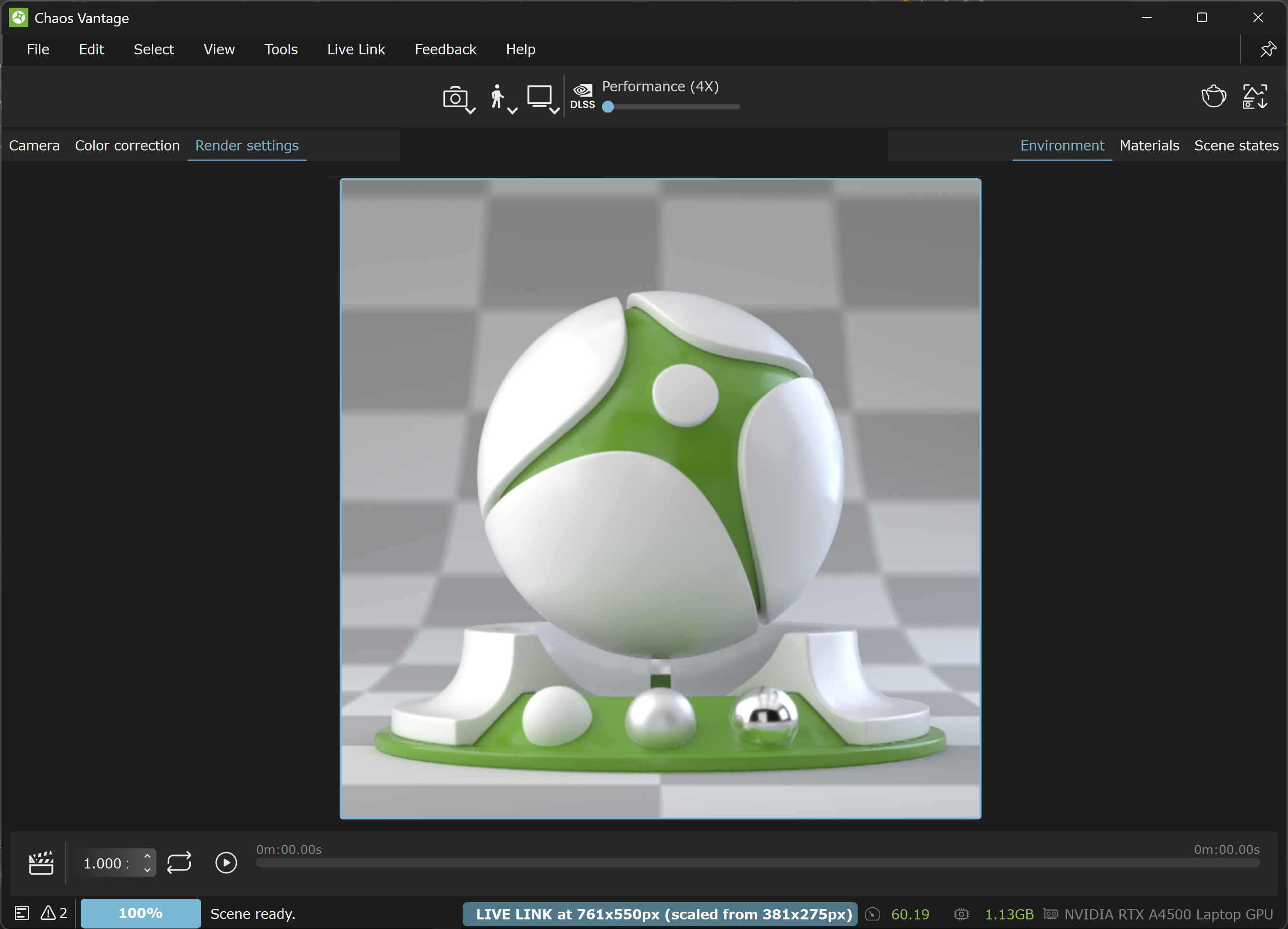Decrease playback speed with the down arrow
The width and height of the screenshot is (1288, 929).
147,870
